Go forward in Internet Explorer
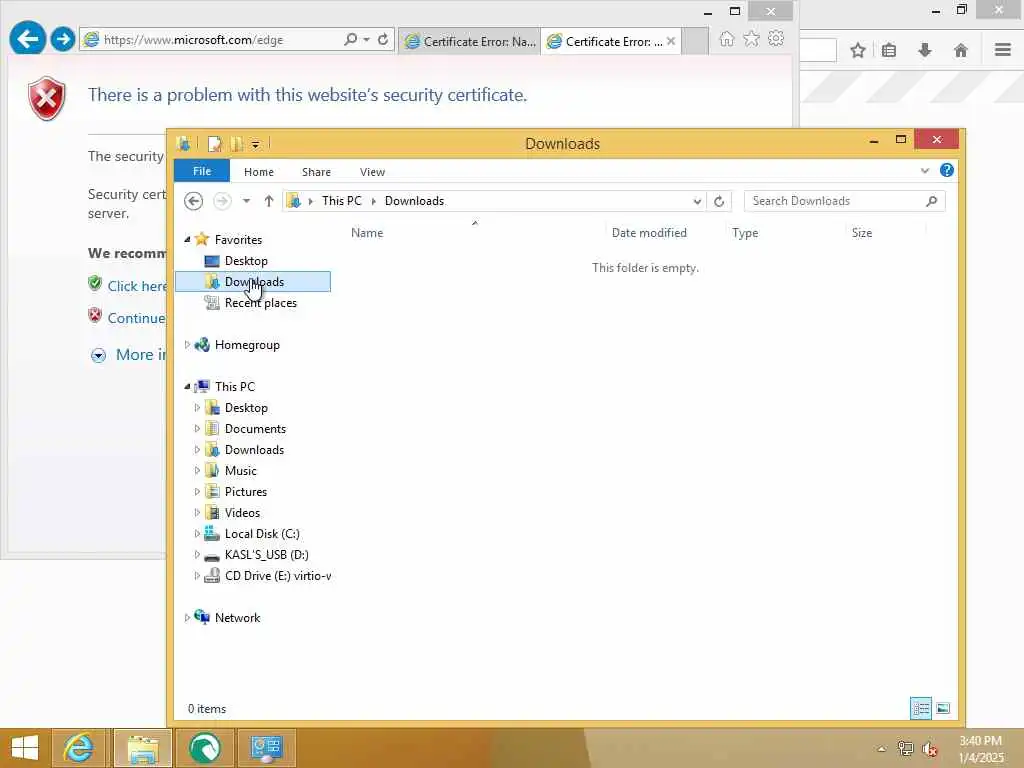Screen dimensions: 1024x768 point(63,39)
